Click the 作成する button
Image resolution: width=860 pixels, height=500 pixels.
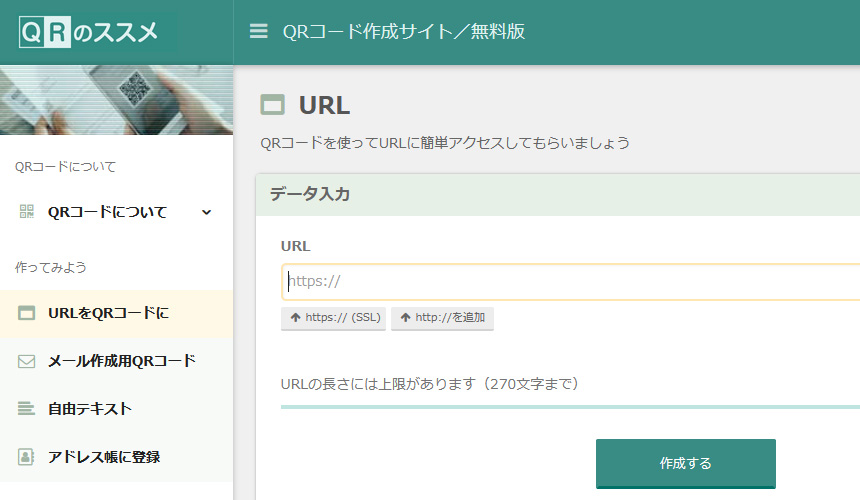point(685,463)
